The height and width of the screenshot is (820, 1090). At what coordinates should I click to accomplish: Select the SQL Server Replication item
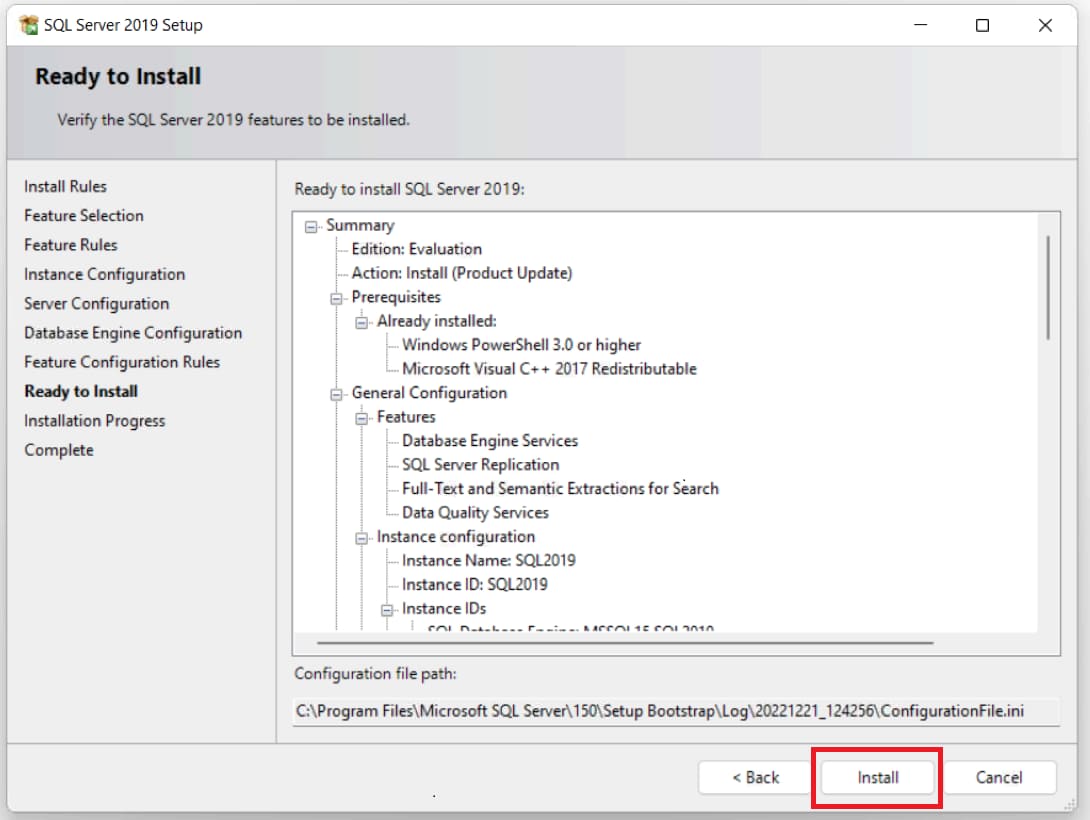point(480,465)
